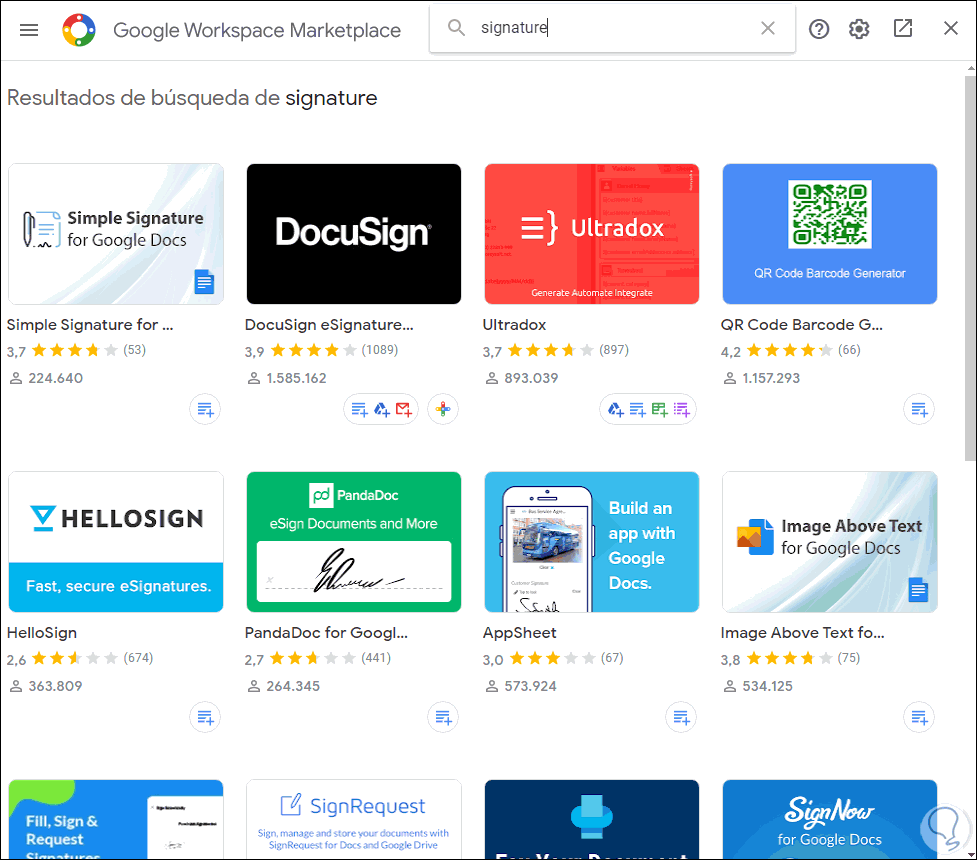977x860 pixels.
Task: Close the Marketplace dialog
Action: click(950, 28)
